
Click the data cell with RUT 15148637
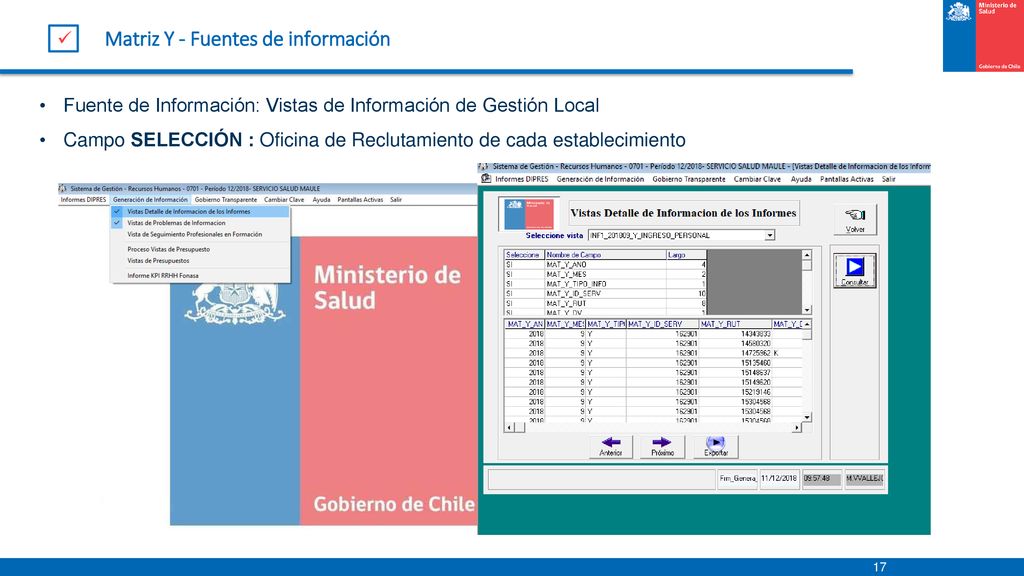735,373
